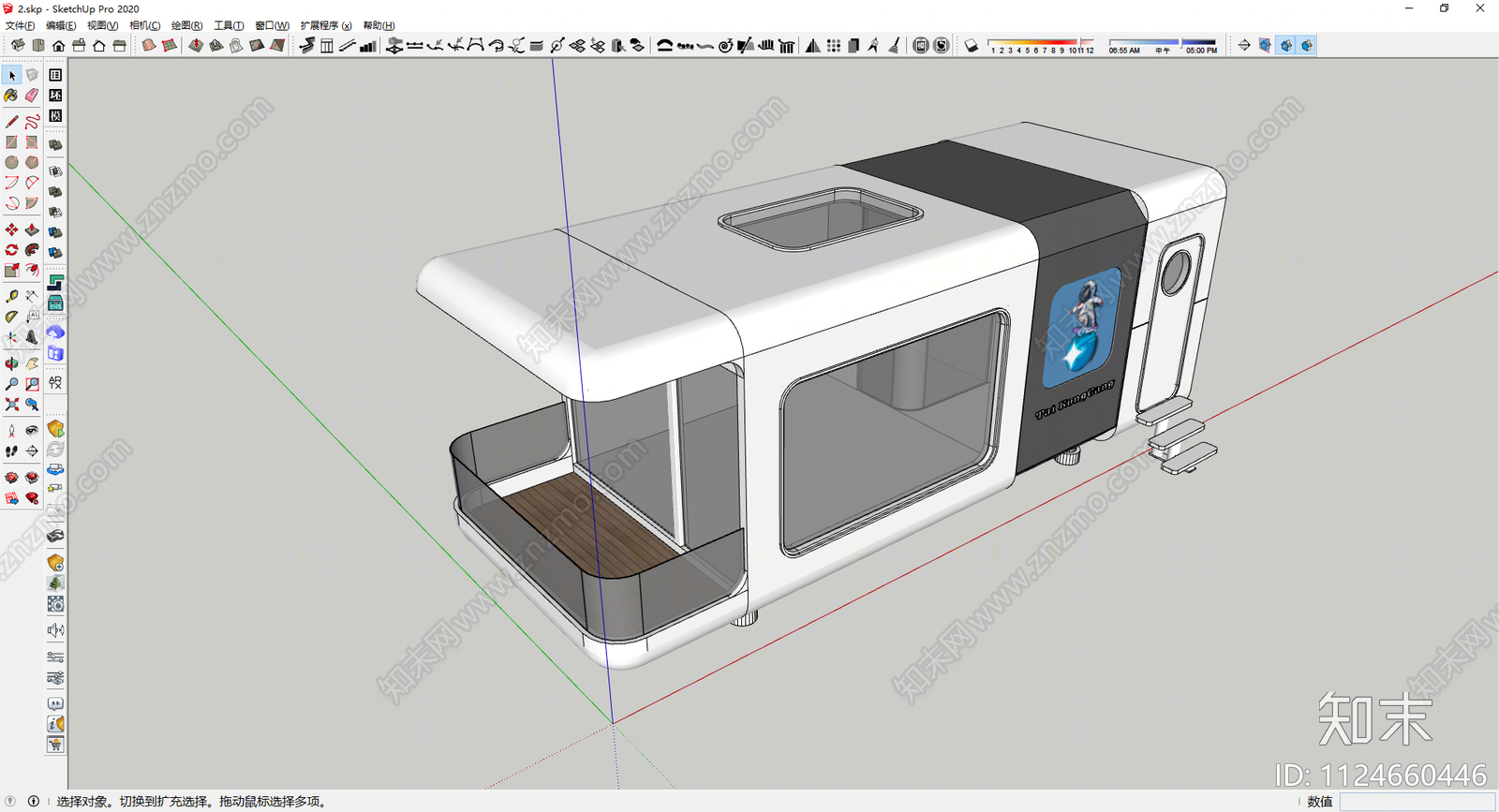Click the blue cloud upload icon
The width and height of the screenshot is (1499, 812).
pyautogui.click(x=55, y=332)
